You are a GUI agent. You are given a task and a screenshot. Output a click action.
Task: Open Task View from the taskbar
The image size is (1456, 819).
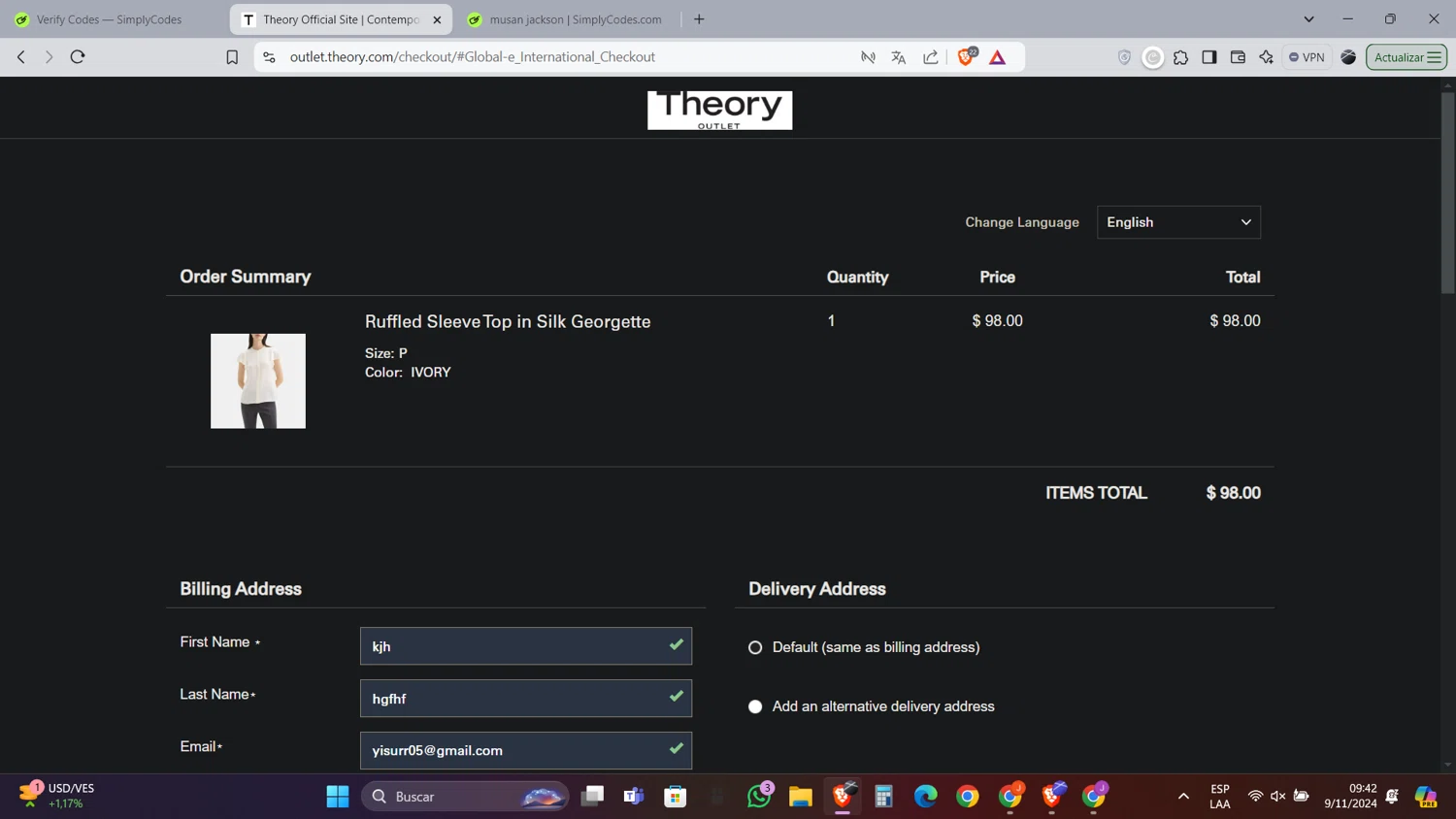click(592, 797)
